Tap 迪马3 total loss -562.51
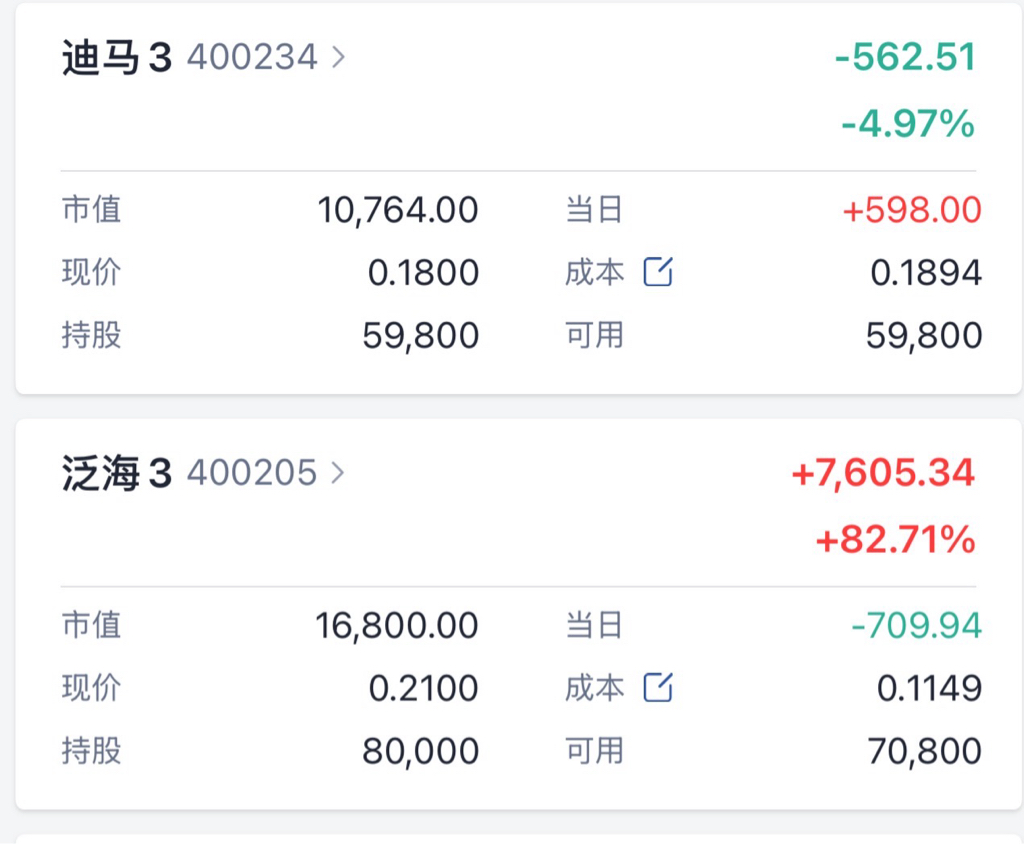Viewport: 1024px width, 844px height. click(x=906, y=56)
